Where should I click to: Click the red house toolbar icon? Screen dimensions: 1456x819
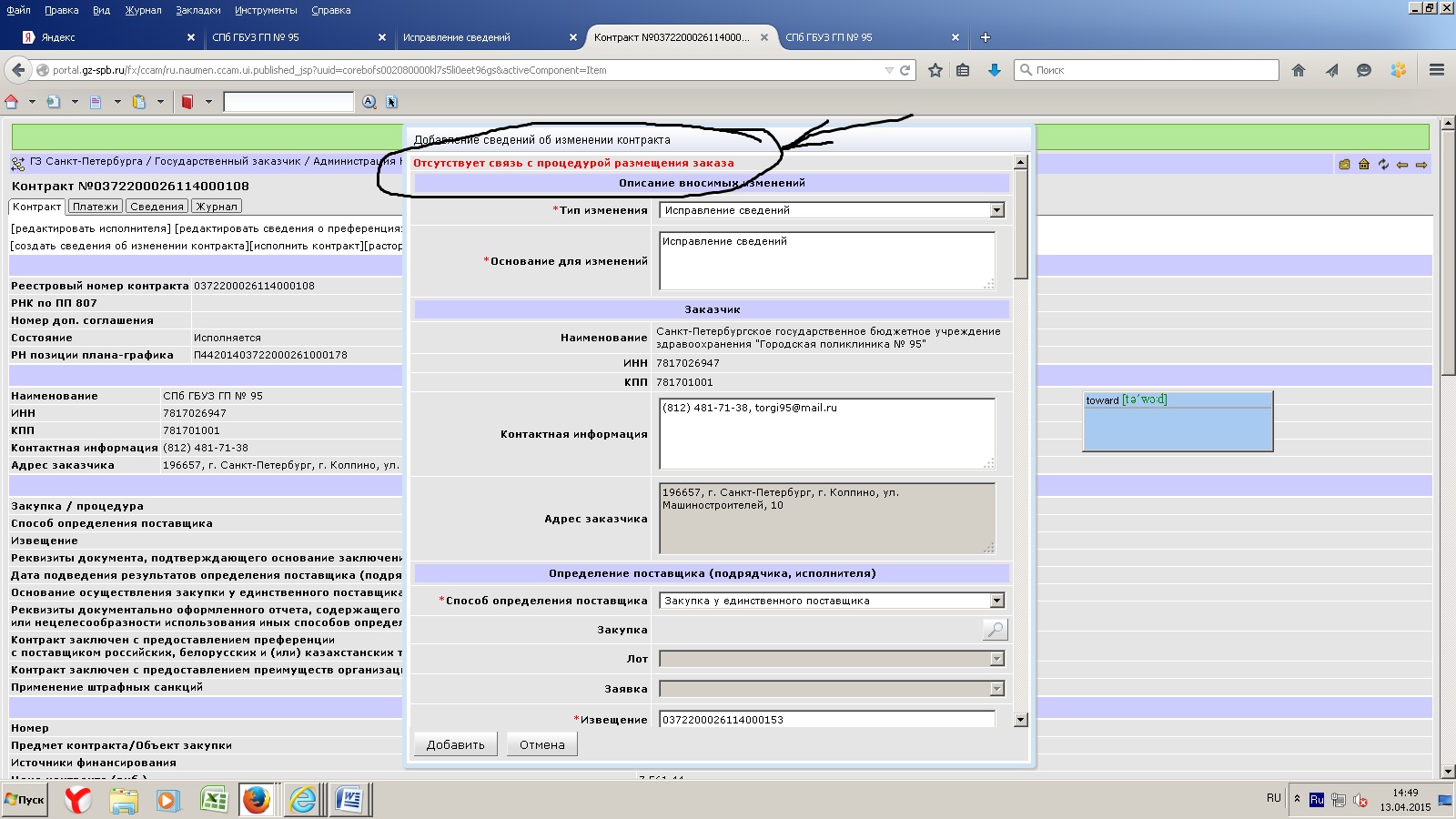(x=12, y=102)
